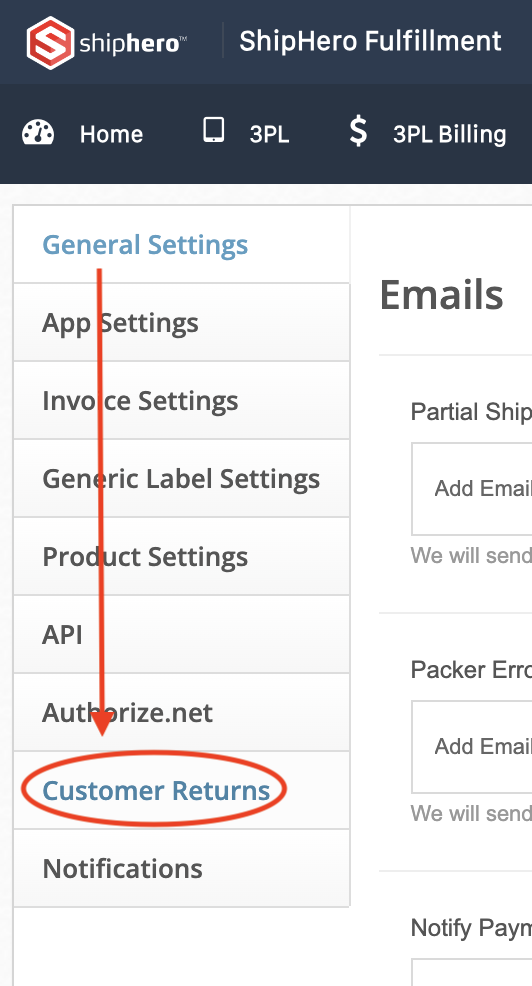
Task: Click the Home dashboard gauge icon
Action: pyautogui.click(x=38, y=133)
